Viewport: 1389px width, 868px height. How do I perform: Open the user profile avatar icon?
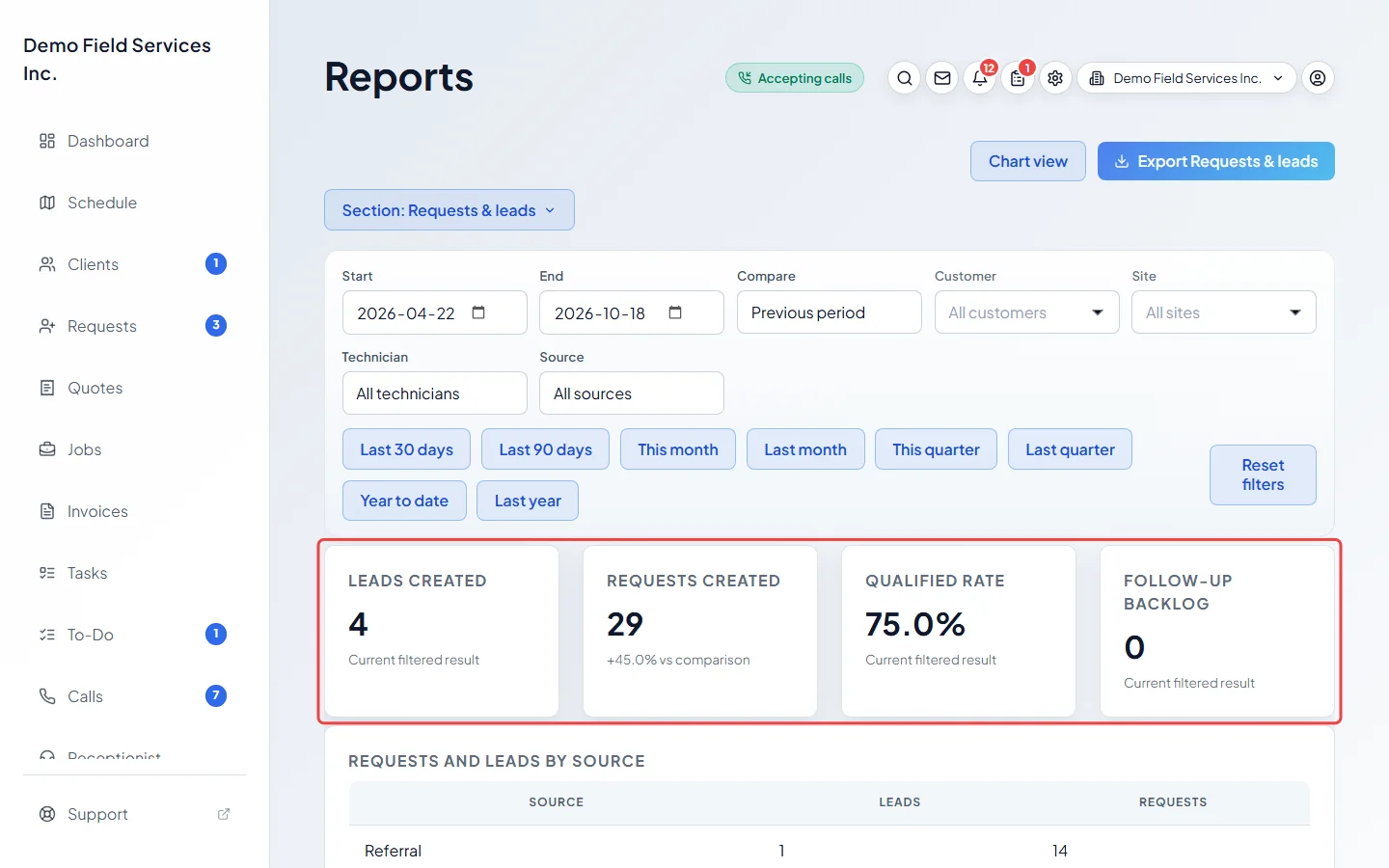pyautogui.click(x=1318, y=78)
